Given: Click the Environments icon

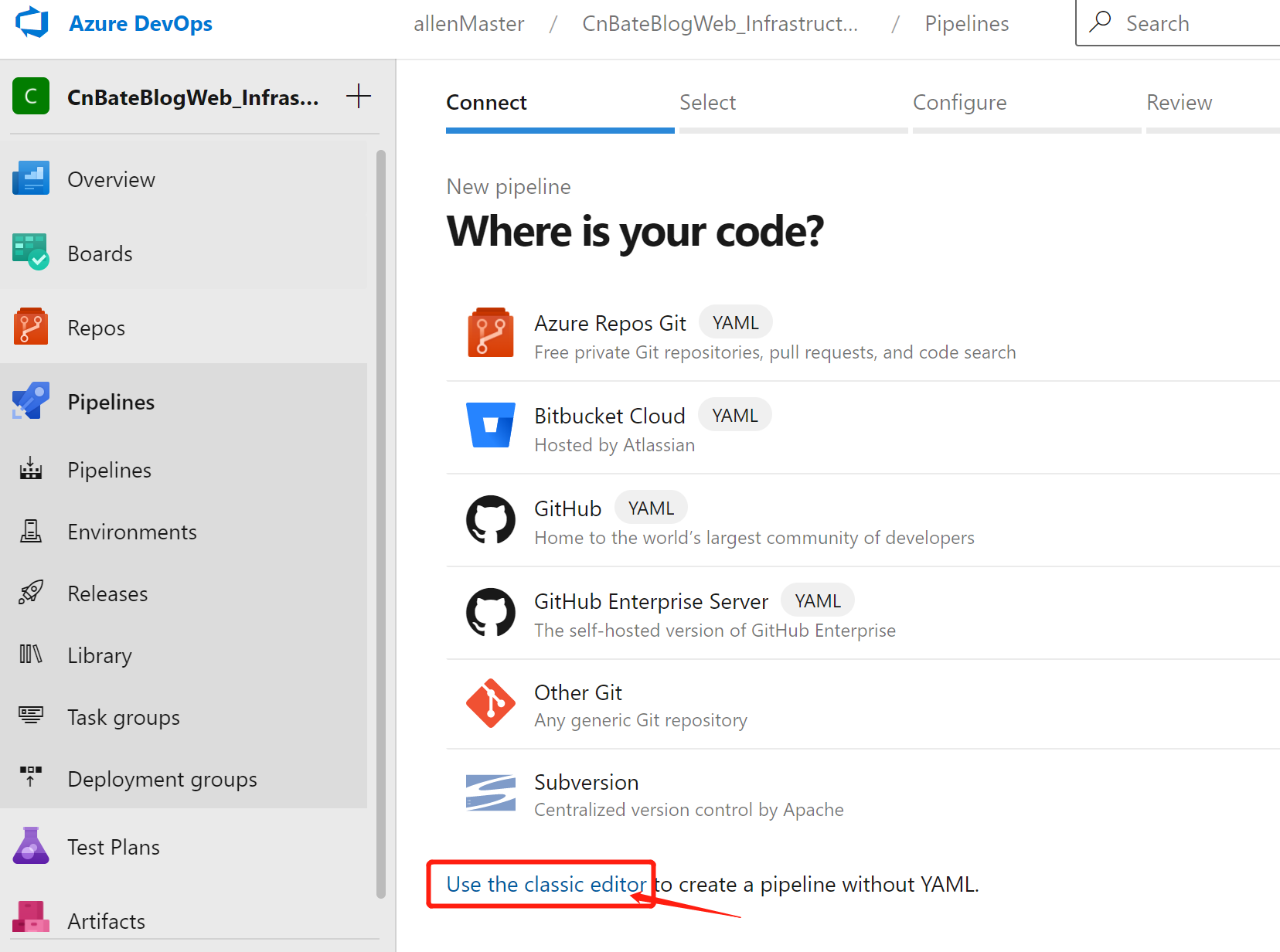Looking at the screenshot, I should click(31, 531).
